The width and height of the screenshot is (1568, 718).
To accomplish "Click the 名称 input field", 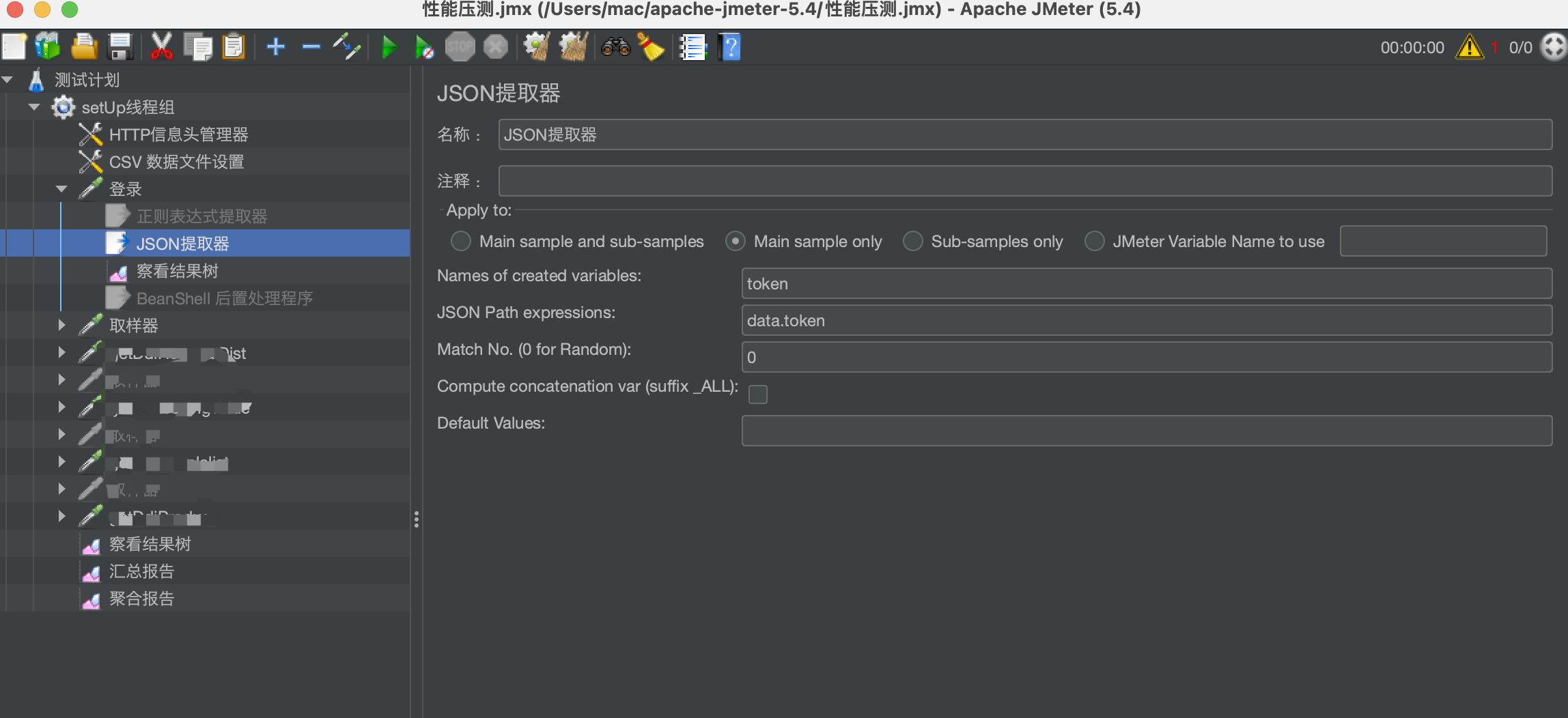I will (x=1025, y=134).
